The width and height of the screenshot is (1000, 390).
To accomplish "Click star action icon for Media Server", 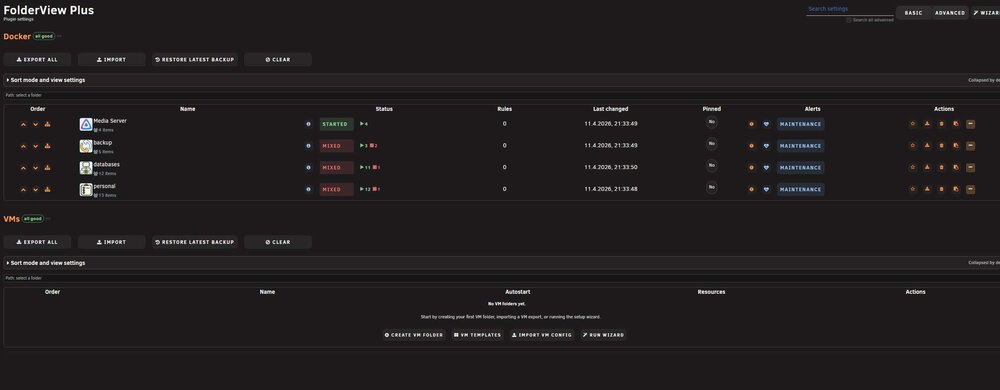I will [x=913, y=124].
